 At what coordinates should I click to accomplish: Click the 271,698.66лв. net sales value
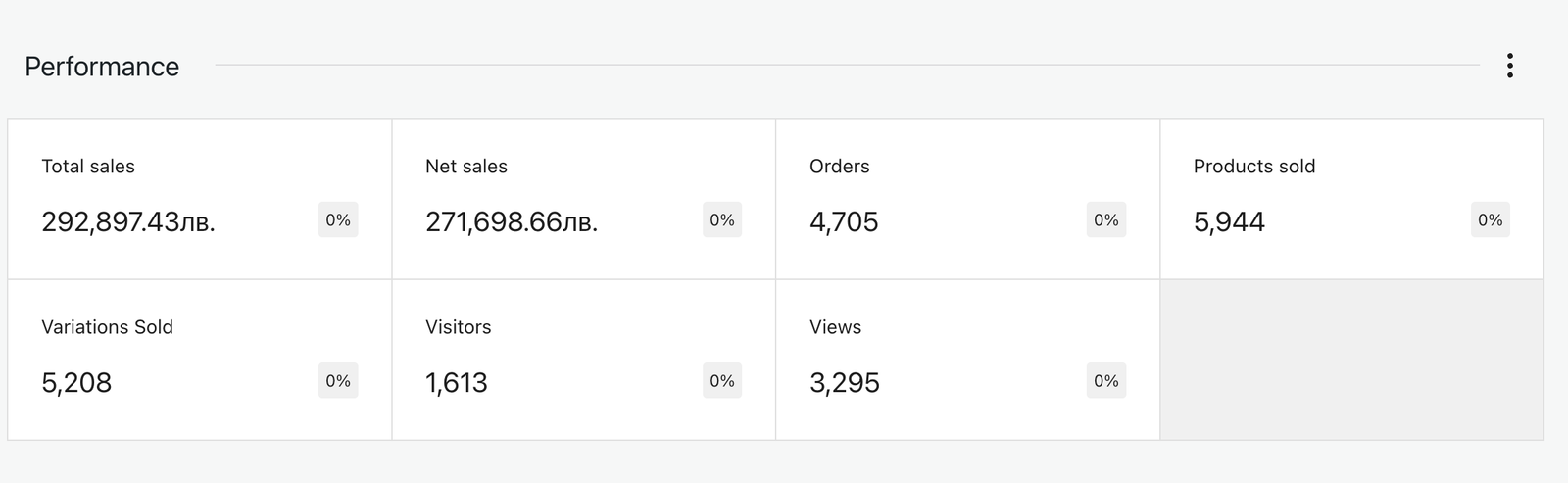coord(512,222)
